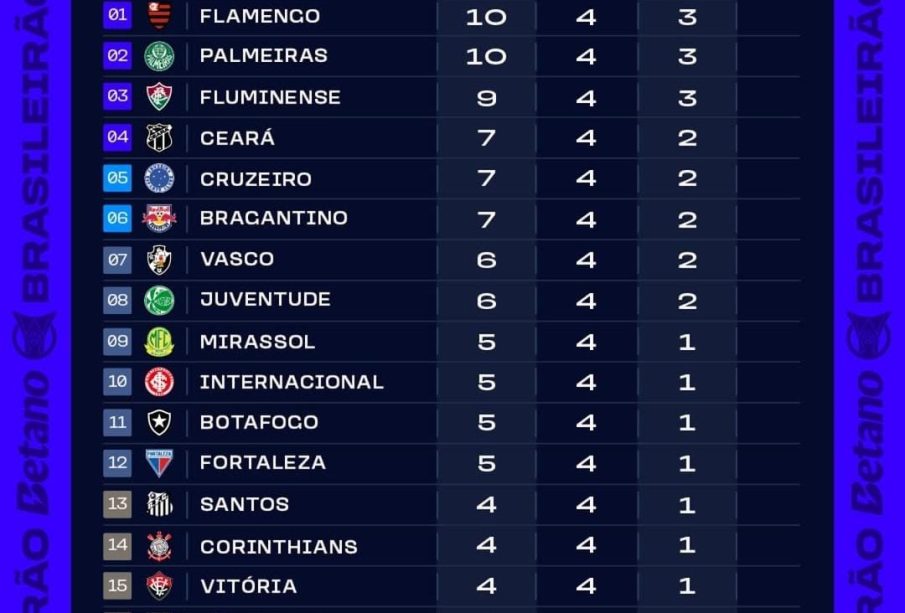Click the Cruzeiro club crest
Screen dimensions: 905x613
(159, 179)
